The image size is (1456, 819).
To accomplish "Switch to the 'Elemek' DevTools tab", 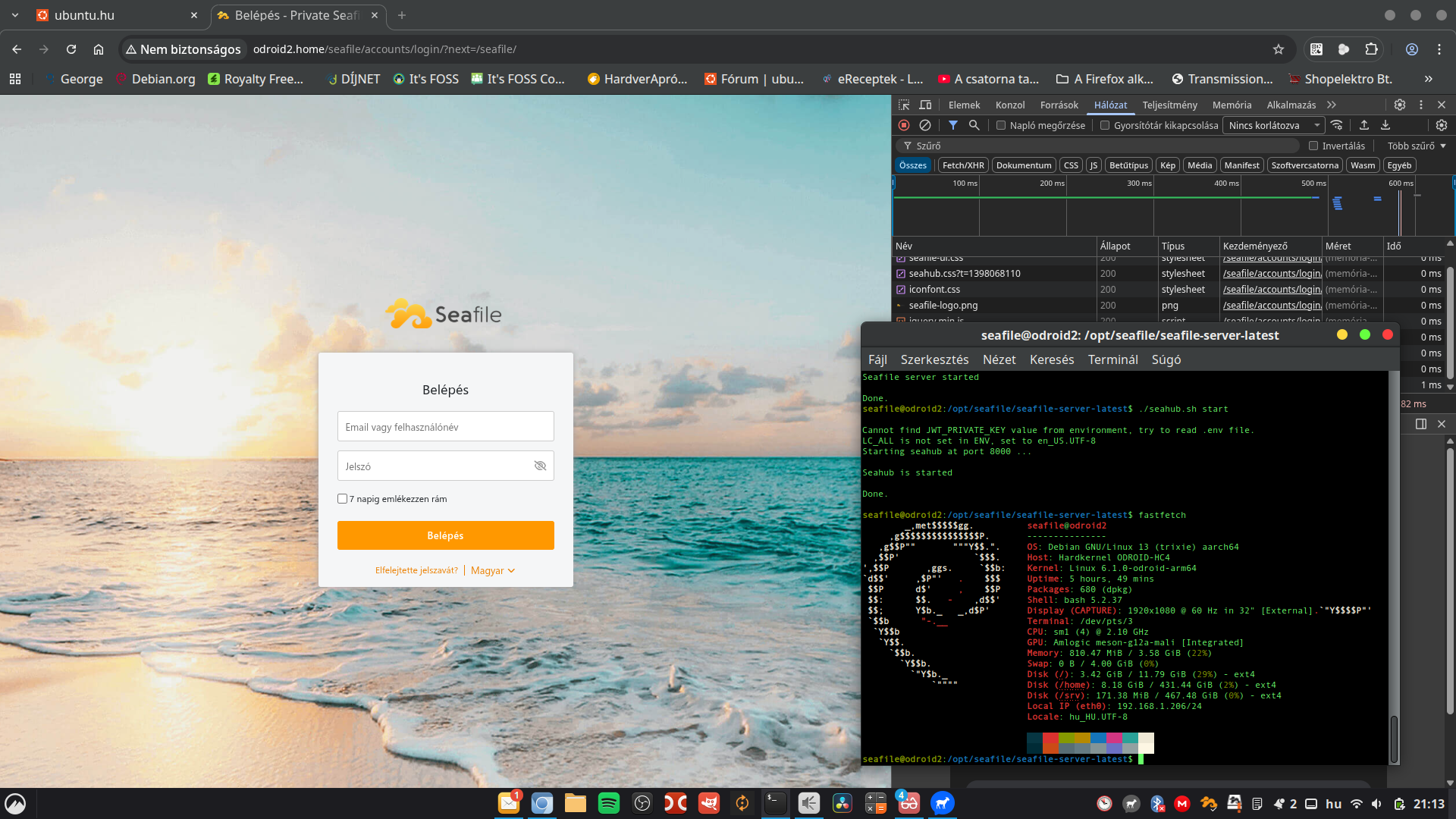I will click(964, 105).
